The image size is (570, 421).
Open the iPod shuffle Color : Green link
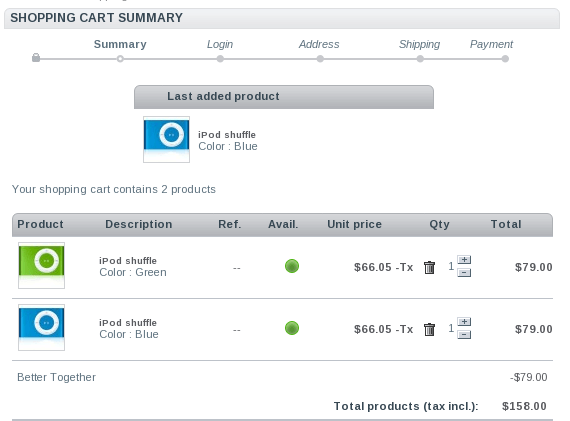[x=133, y=266]
